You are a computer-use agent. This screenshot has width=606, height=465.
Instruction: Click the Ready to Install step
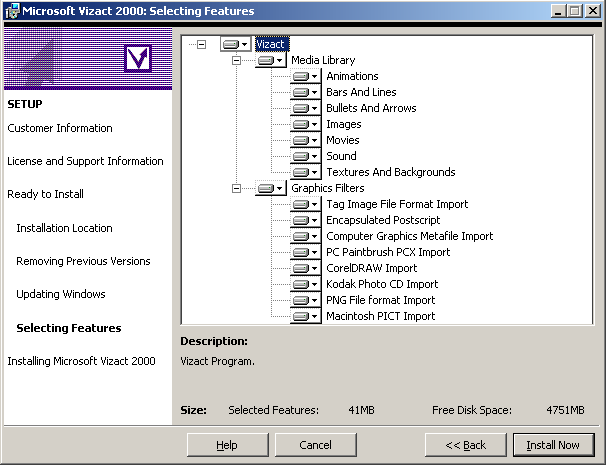(x=45, y=194)
